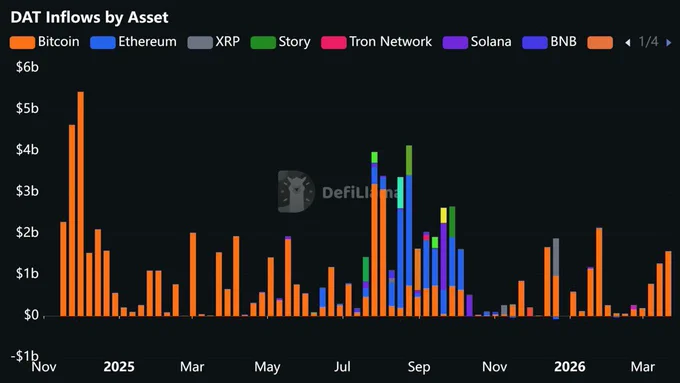Screen dimensions: 680x383
Task: Go to previous legend page arrow
Action: tap(628, 43)
